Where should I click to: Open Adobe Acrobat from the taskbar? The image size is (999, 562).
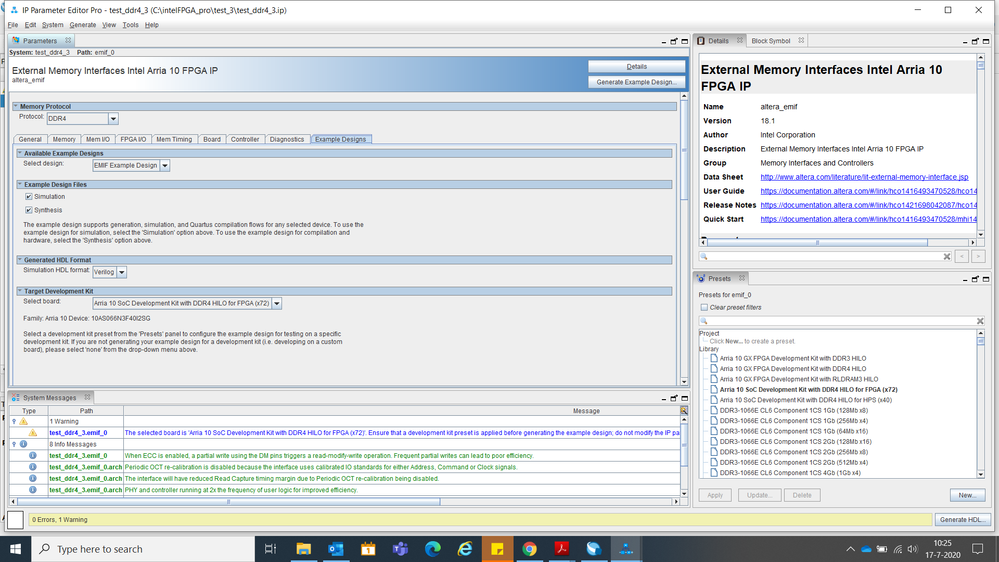coord(562,549)
